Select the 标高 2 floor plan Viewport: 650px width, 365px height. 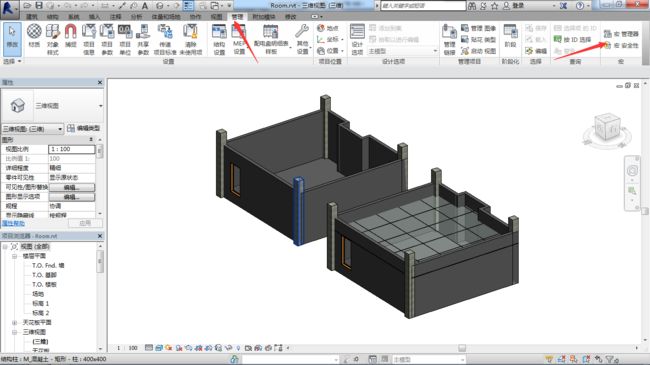[41, 313]
